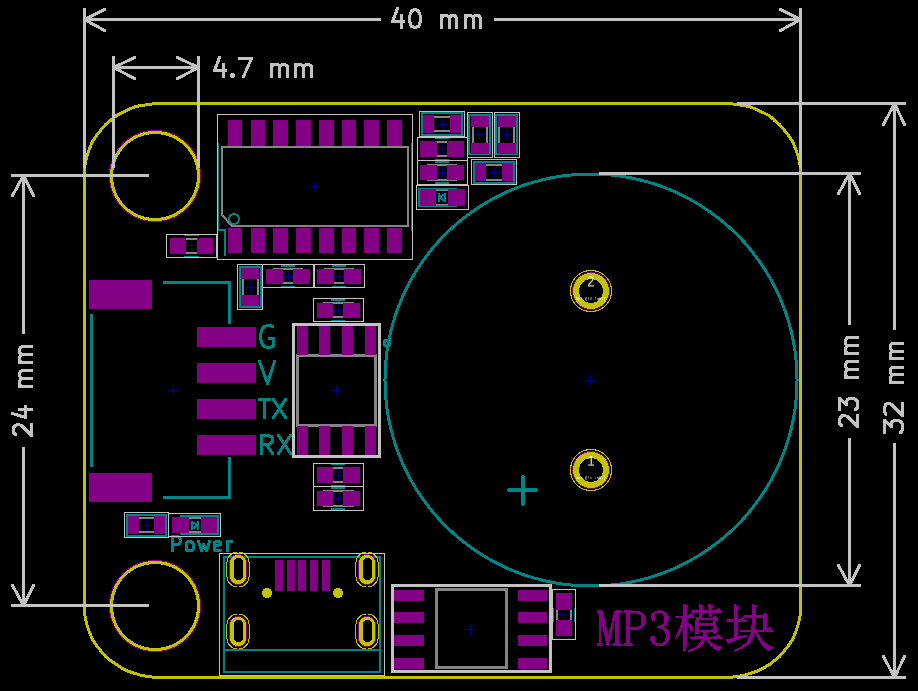Select the G pin label
Viewport: 918px width, 691px height.
coord(267,337)
